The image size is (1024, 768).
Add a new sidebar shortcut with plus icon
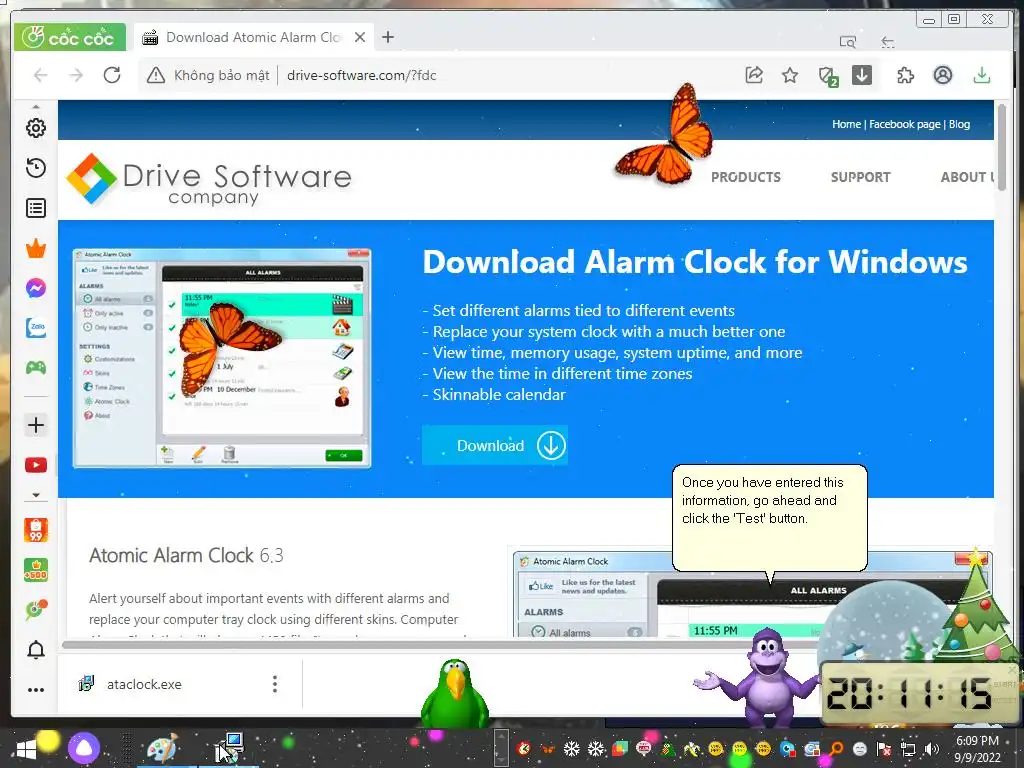[36, 425]
